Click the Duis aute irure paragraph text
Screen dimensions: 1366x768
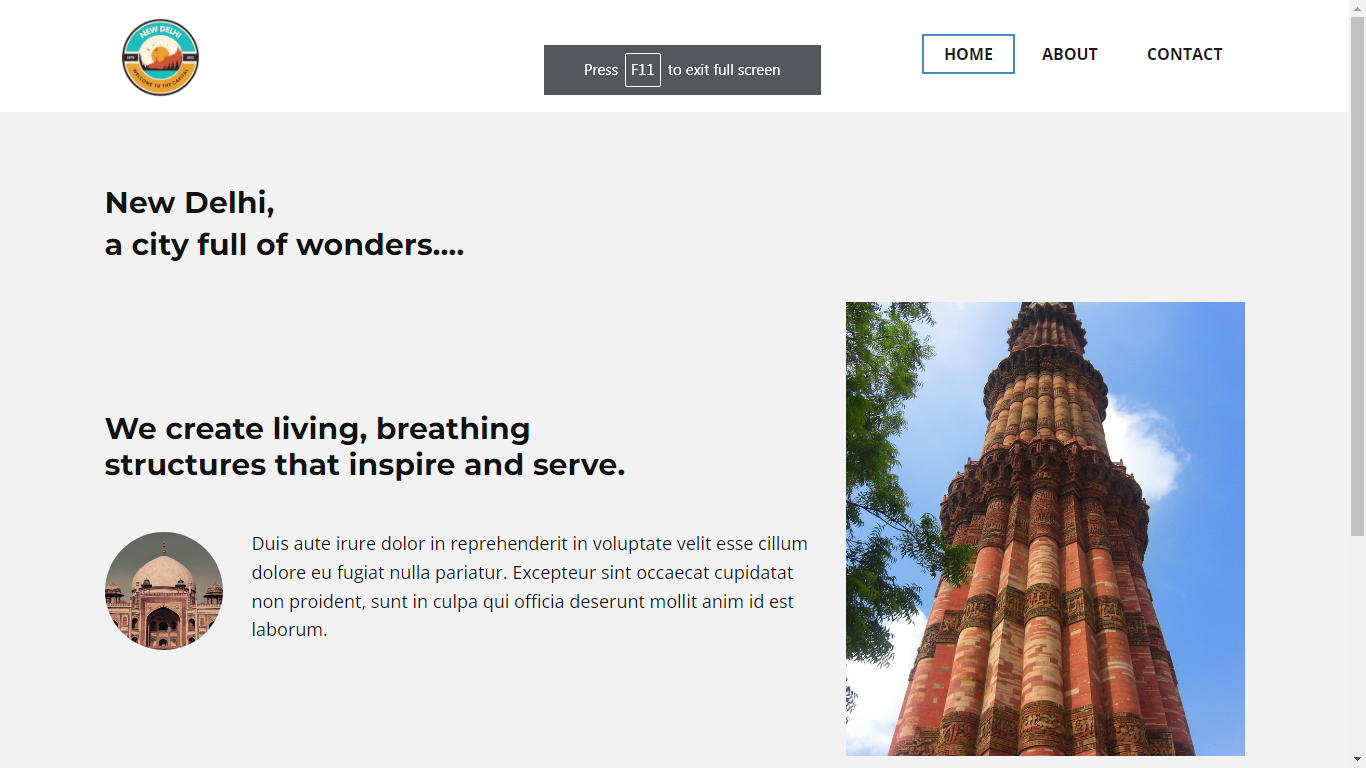click(x=529, y=587)
